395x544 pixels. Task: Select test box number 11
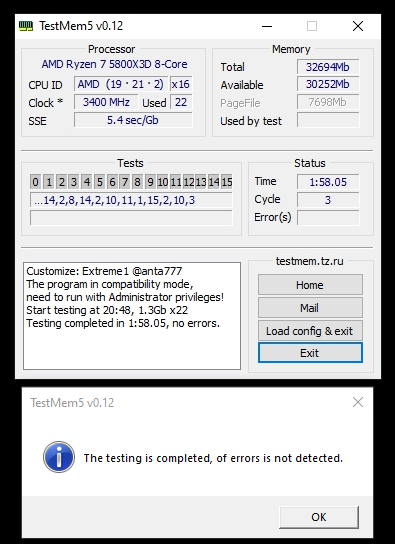[176, 182]
